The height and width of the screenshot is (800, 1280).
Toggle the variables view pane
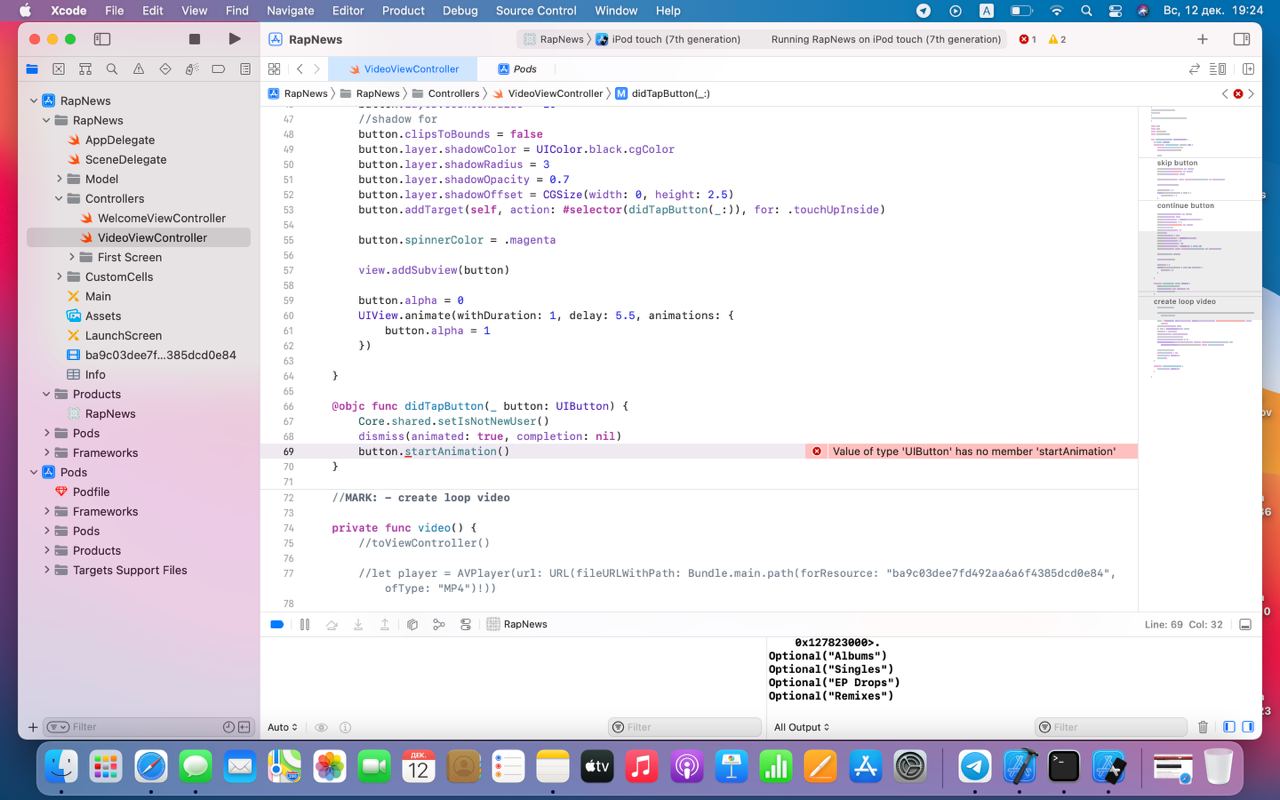1229,727
